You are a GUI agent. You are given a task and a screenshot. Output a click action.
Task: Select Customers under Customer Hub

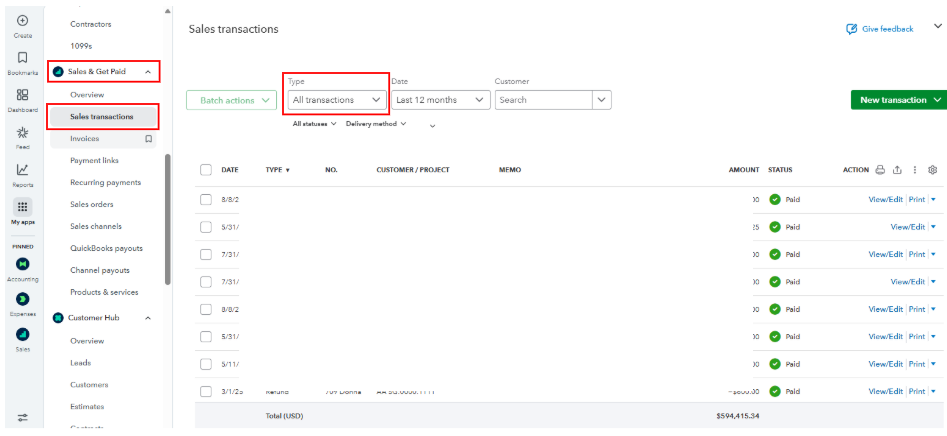[89, 385]
